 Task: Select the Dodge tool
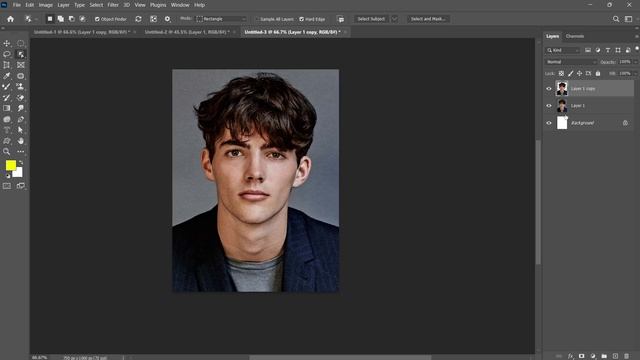click(x=20, y=108)
